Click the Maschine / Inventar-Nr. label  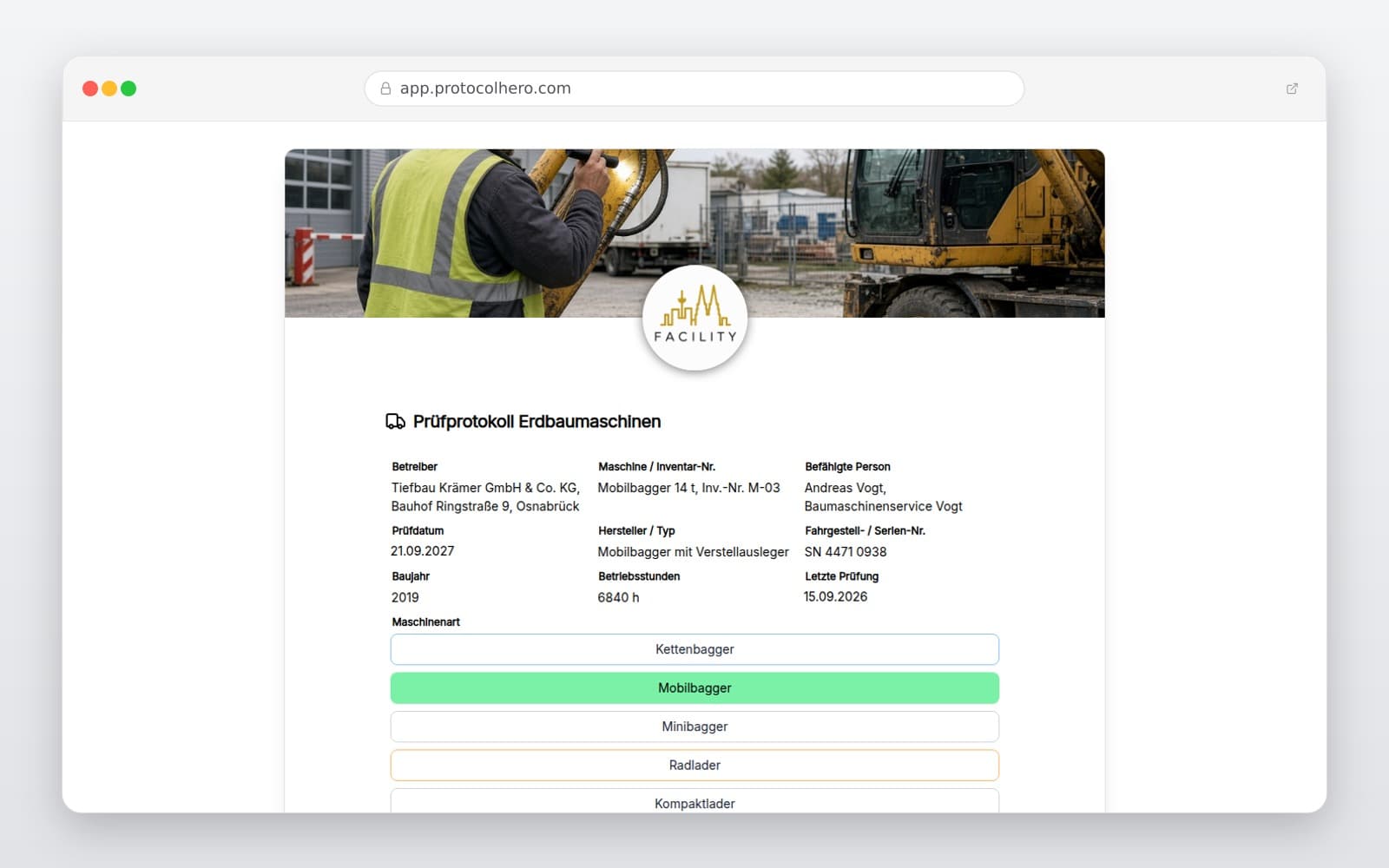coord(656,467)
